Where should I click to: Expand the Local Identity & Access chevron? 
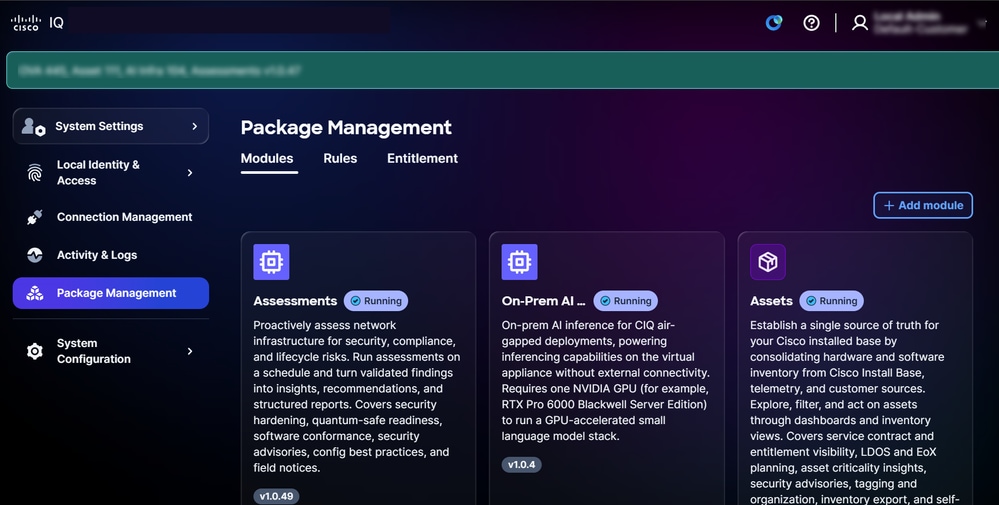190,173
